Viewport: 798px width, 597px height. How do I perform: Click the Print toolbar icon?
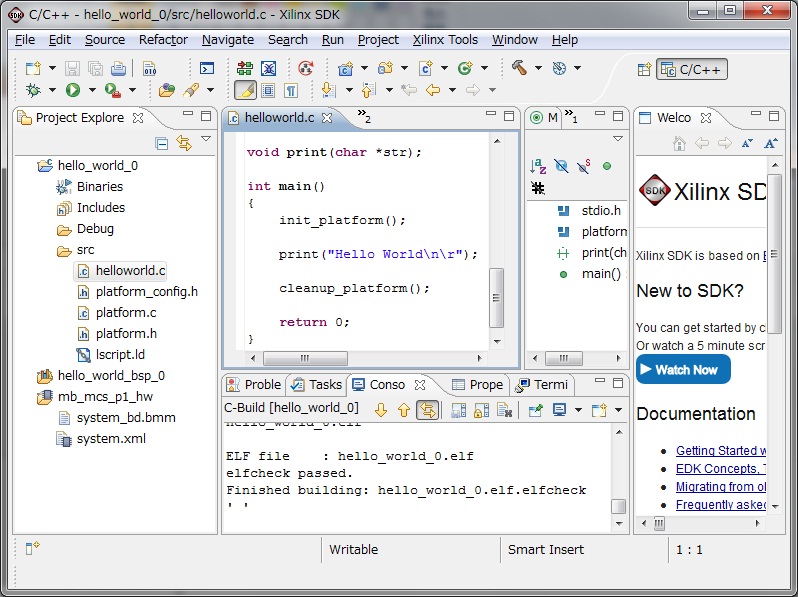coord(118,68)
